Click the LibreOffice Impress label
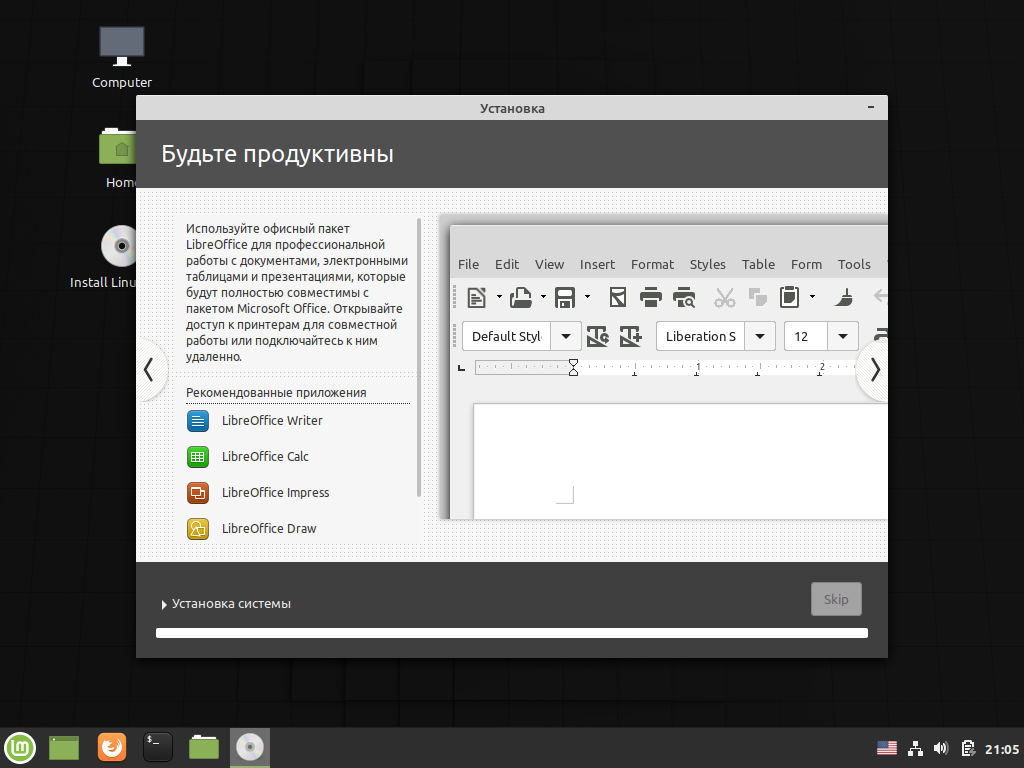This screenshot has height=768, width=1024. pyautogui.click(x=276, y=492)
